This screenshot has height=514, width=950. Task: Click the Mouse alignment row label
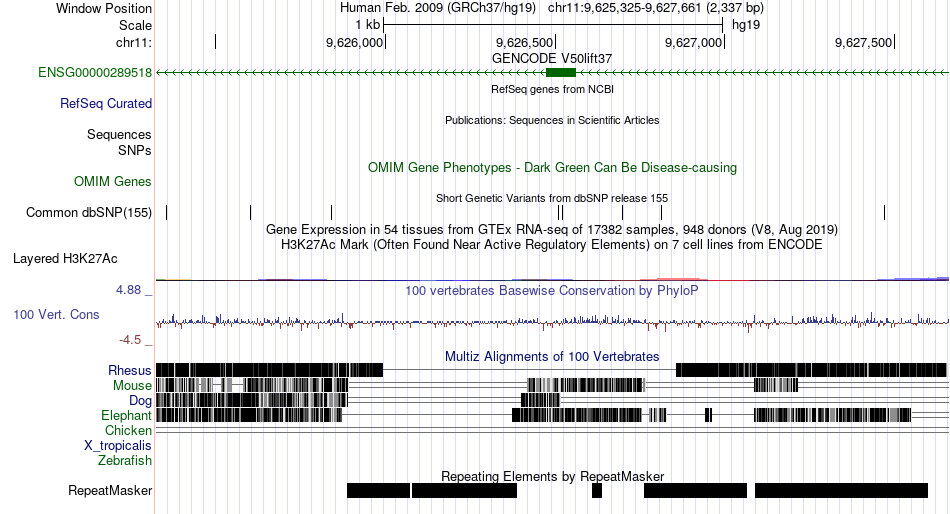pos(132,386)
